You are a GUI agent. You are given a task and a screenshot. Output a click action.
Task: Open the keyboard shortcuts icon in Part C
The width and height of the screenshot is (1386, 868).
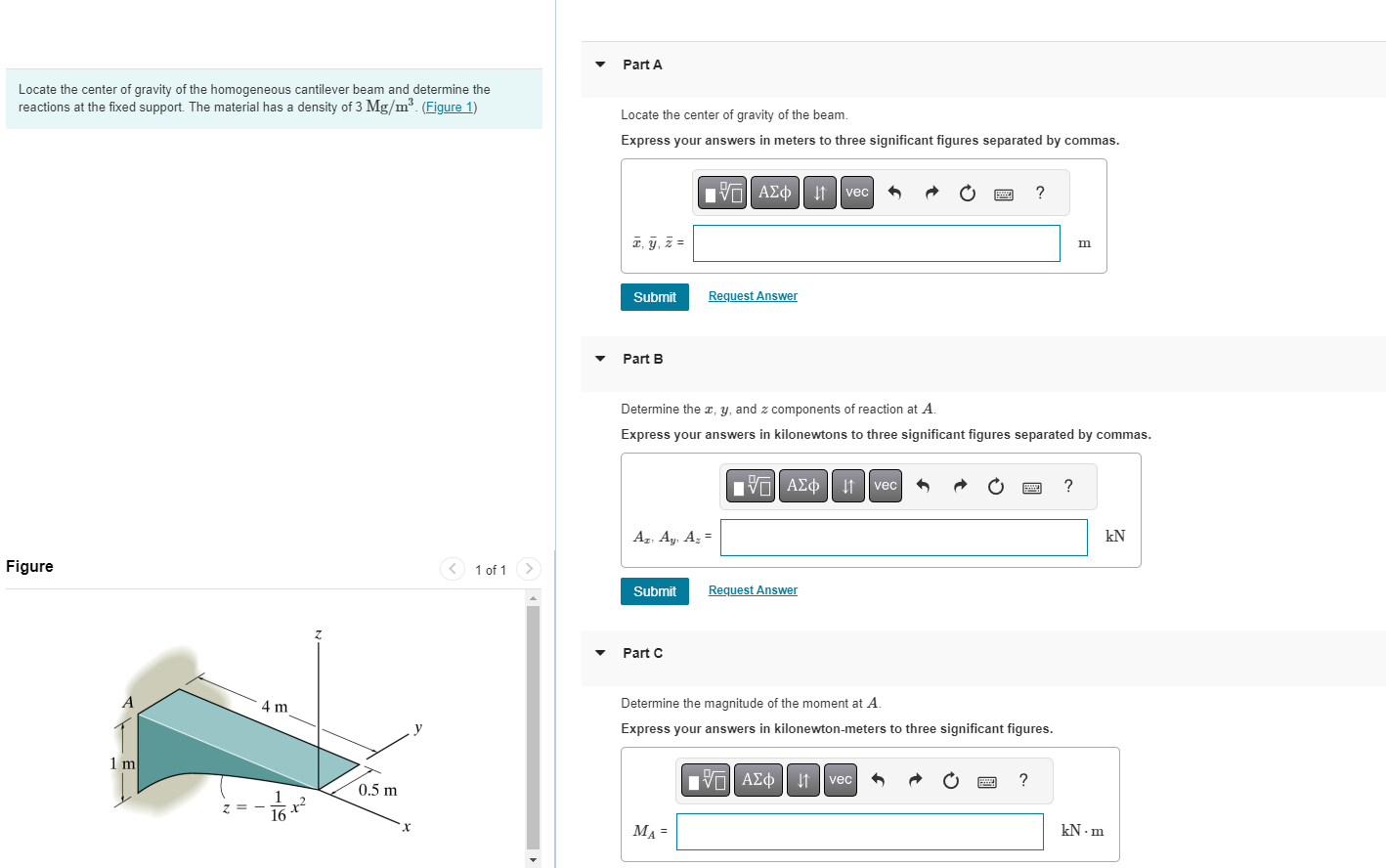(x=986, y=780)
